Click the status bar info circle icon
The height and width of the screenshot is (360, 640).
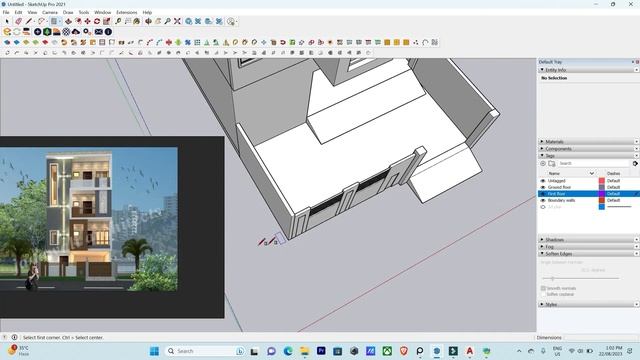coord(14,337)
